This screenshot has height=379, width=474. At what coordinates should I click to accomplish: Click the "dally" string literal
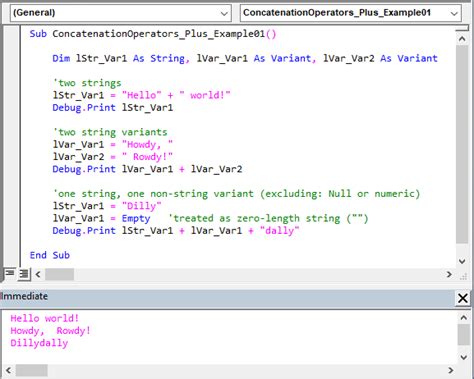(x=279, y=231)
